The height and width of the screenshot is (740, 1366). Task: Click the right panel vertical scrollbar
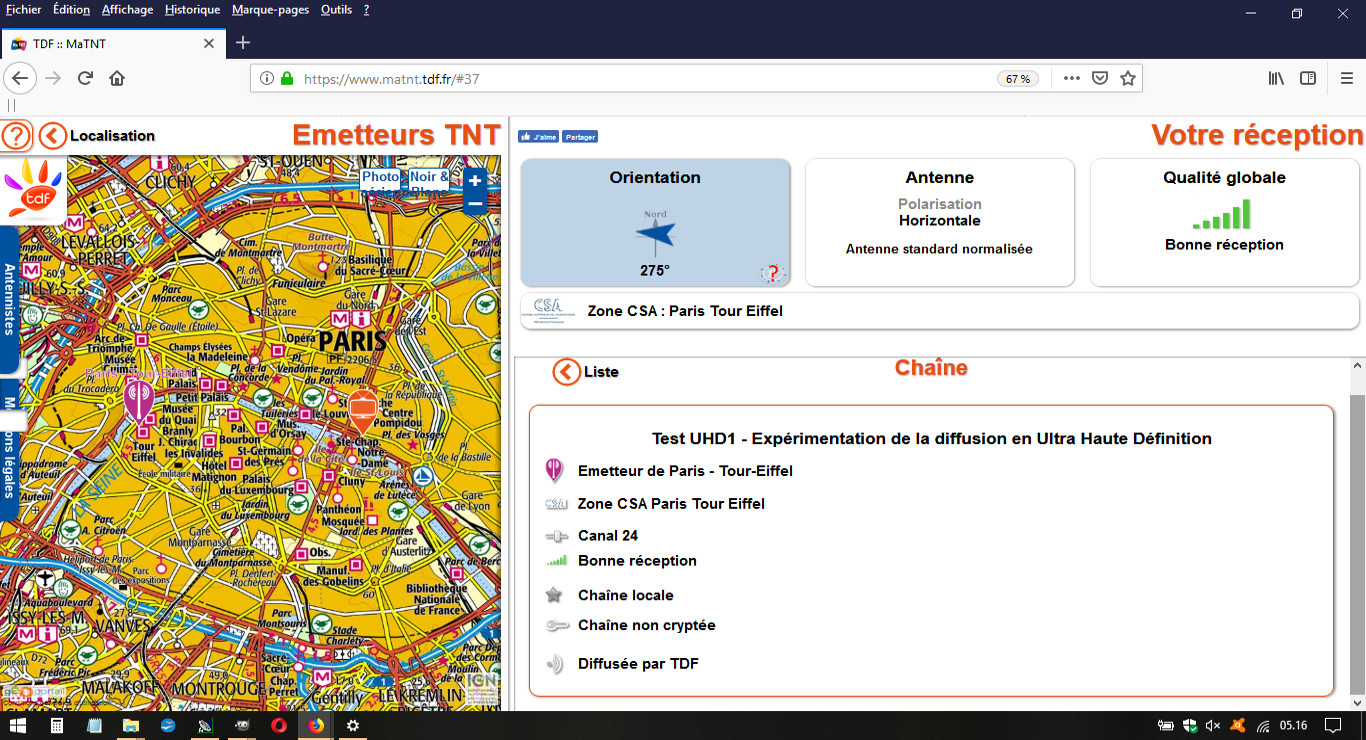click(x=1357, y=545)
